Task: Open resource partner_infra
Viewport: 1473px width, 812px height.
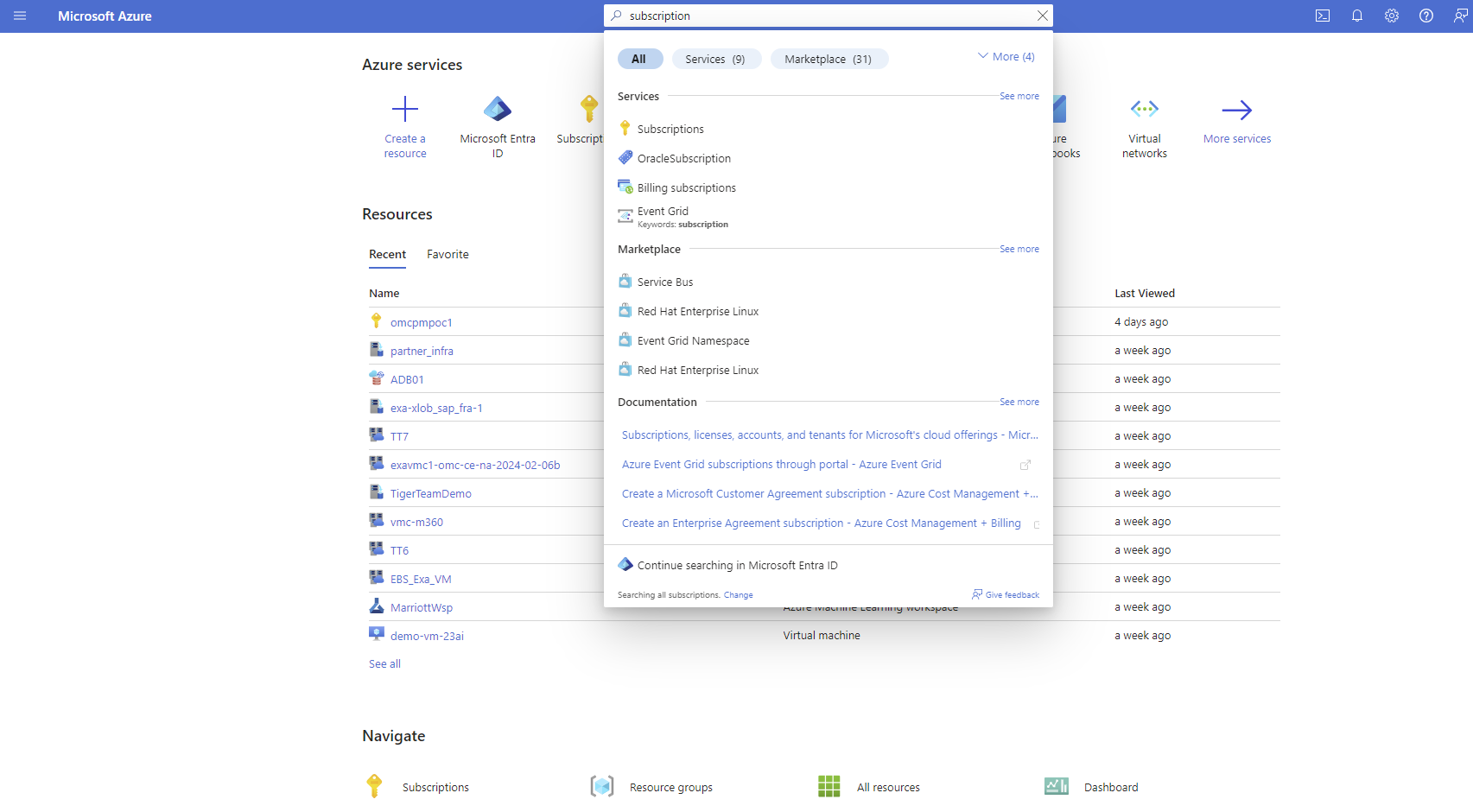Action: (422, 351)
